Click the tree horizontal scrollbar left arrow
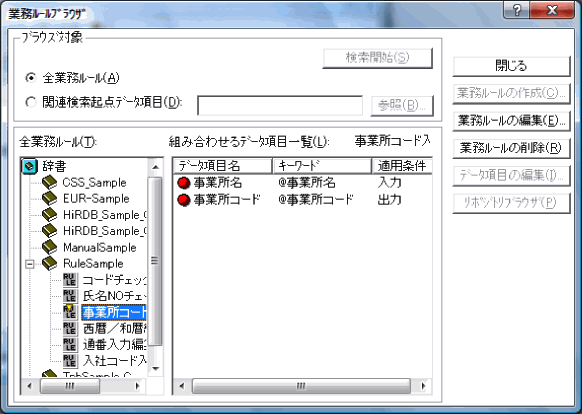Screen dimensions: 582x414 tap(30, 386)
